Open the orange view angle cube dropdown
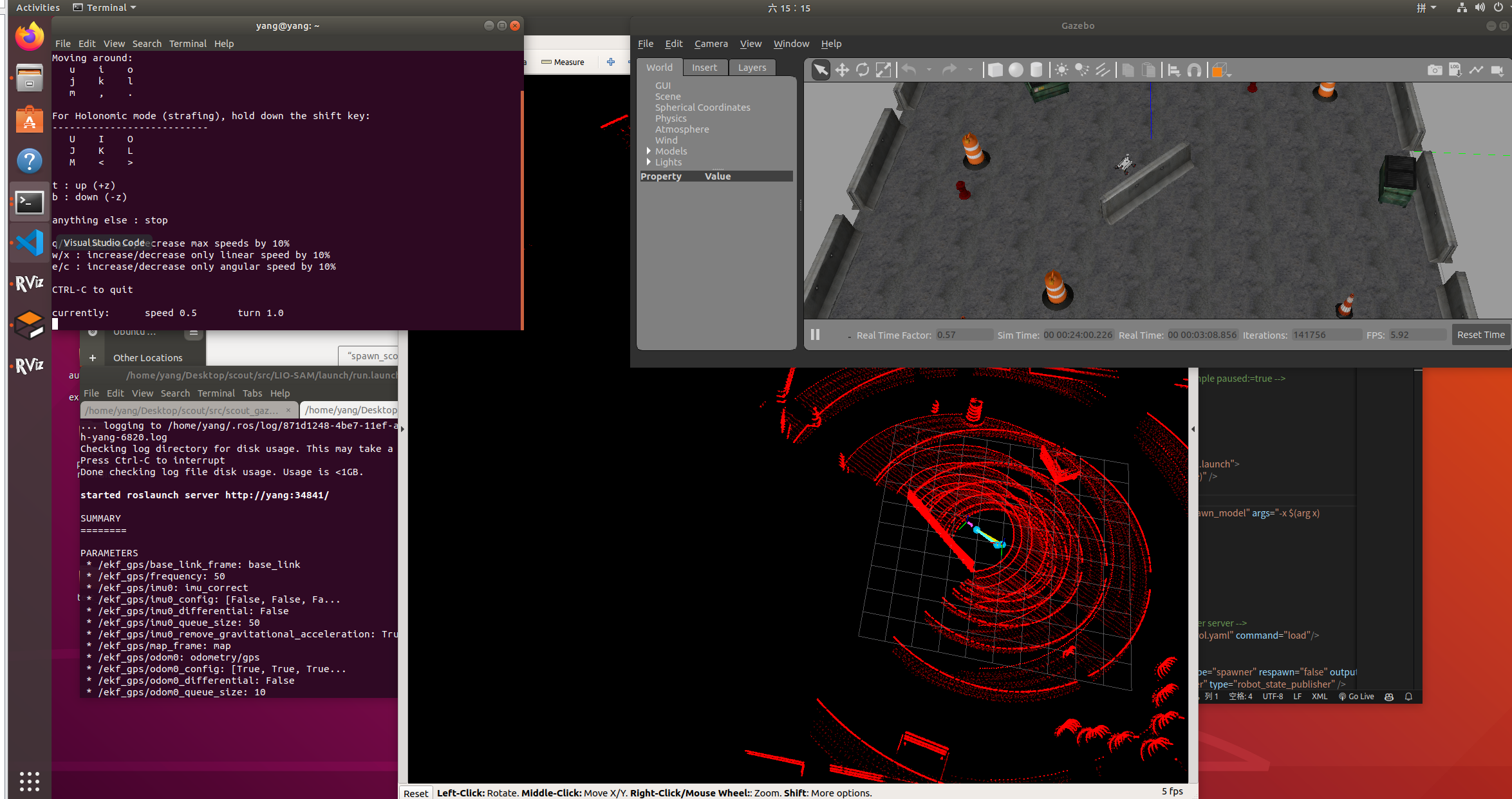The height and width of the screenshot is (799, 1512). tap(1220, 70)
